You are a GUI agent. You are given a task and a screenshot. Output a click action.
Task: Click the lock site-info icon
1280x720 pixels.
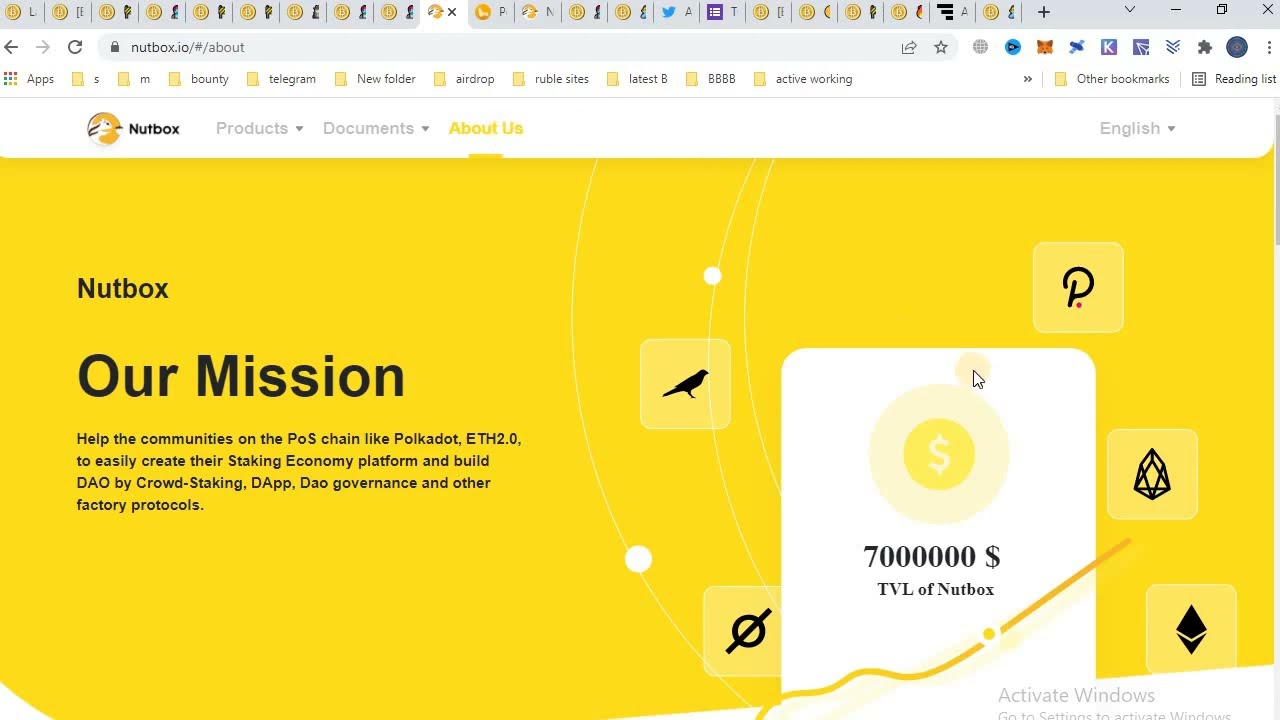click(115, 47)
